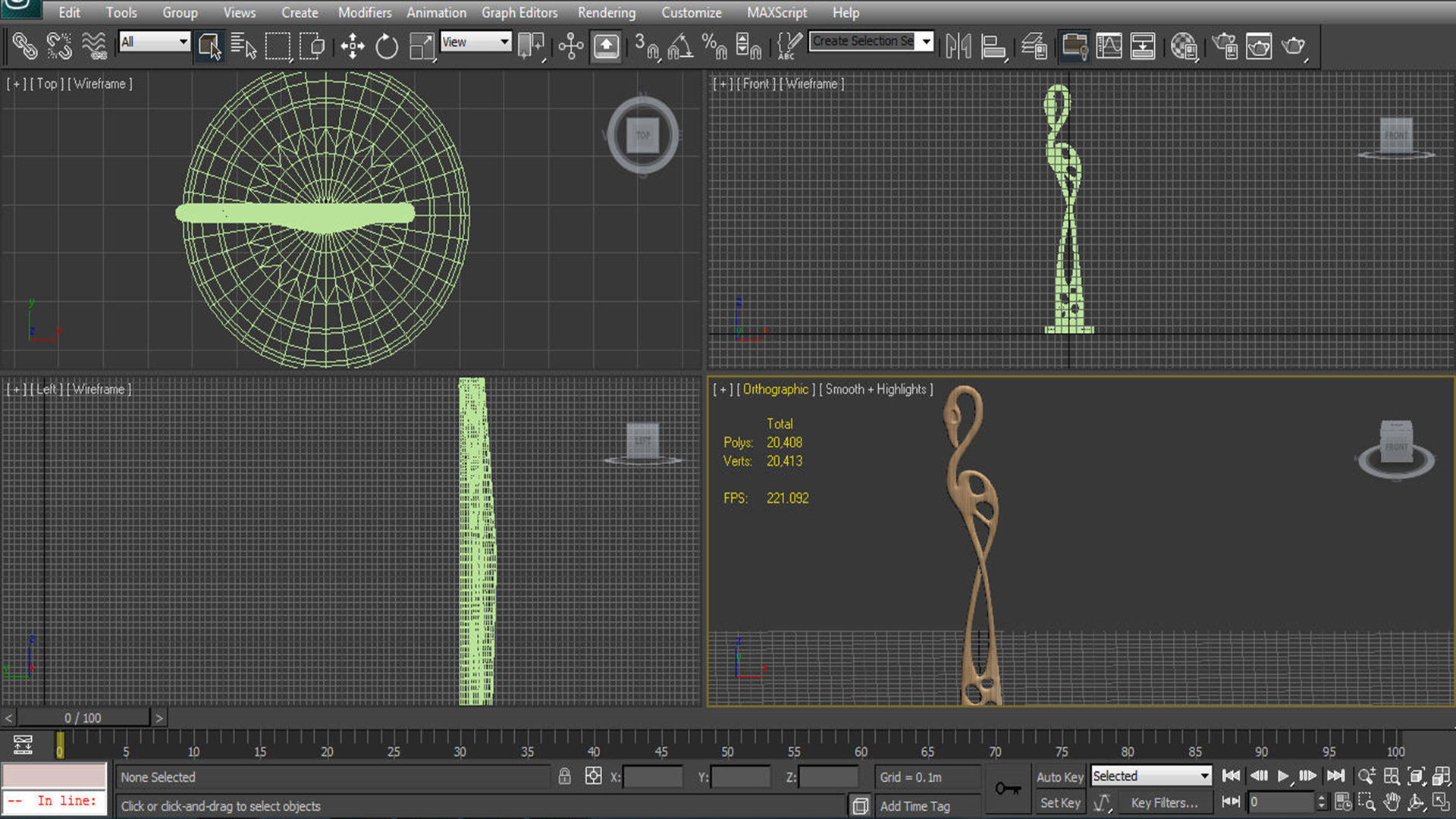
Task: Select the Select and Rotate tool
Action: [387, 45]
